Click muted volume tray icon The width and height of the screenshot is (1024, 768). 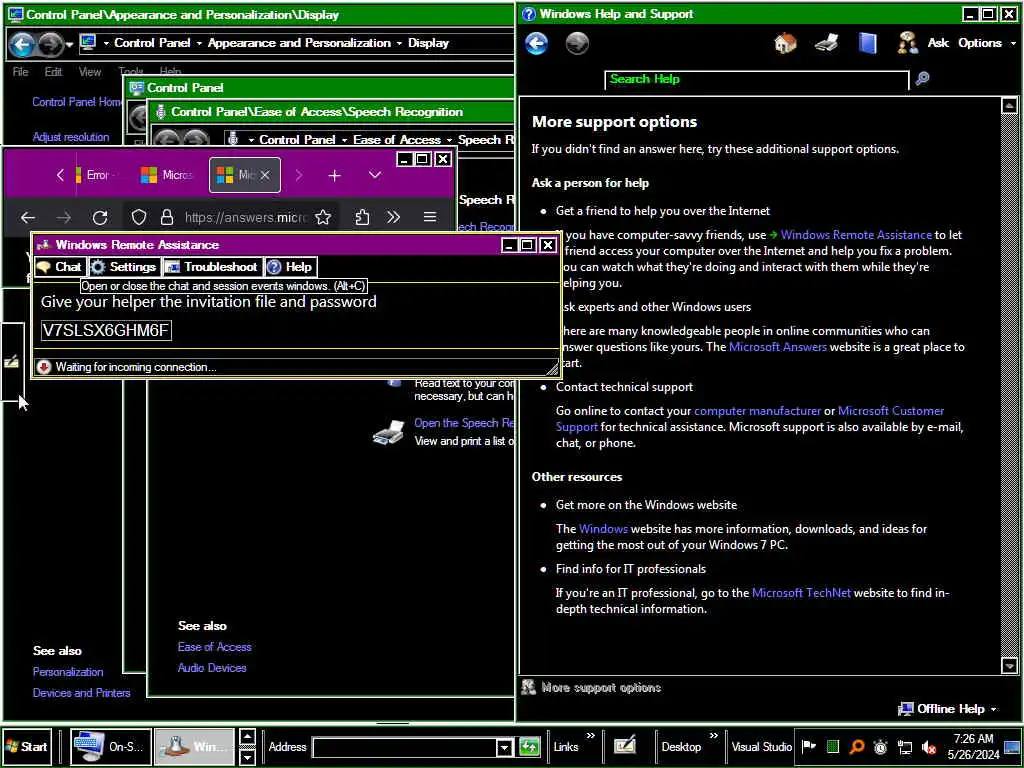pos(928,746)
